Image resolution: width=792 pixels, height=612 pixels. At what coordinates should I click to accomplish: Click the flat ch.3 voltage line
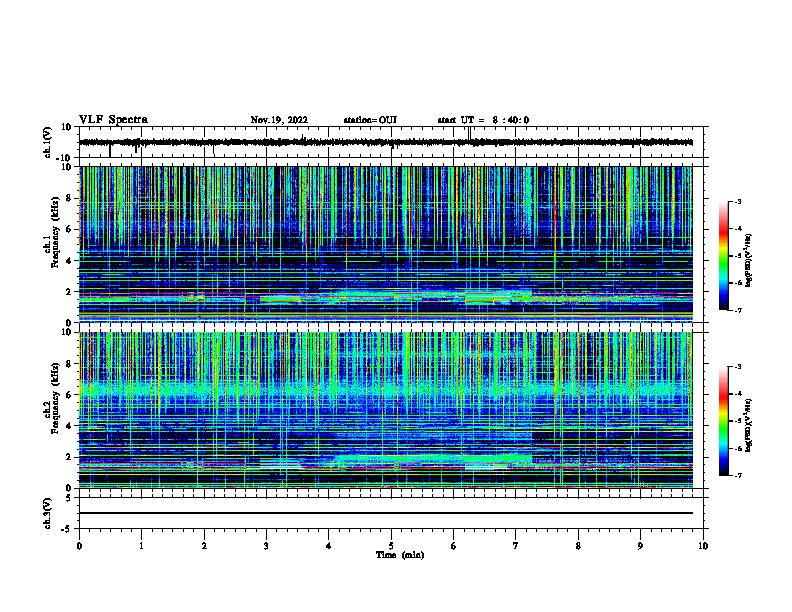(386, 513)
